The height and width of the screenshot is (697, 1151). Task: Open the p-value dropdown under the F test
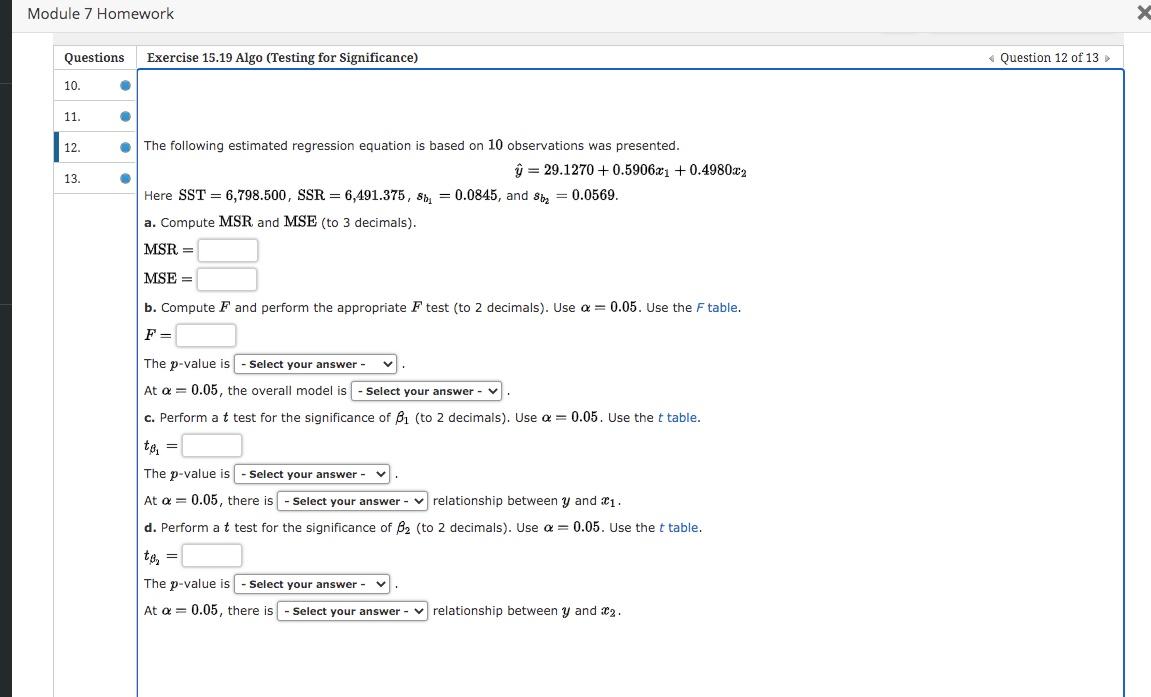315,363
